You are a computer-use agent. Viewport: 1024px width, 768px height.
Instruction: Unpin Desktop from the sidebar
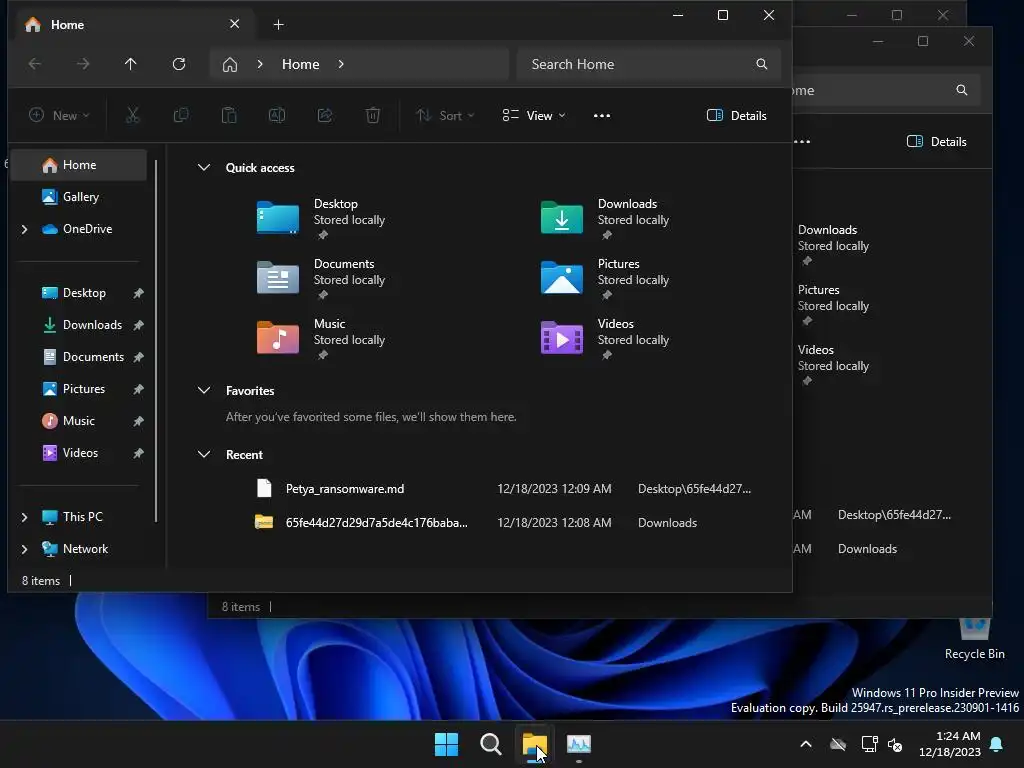[x=138, y=293]
